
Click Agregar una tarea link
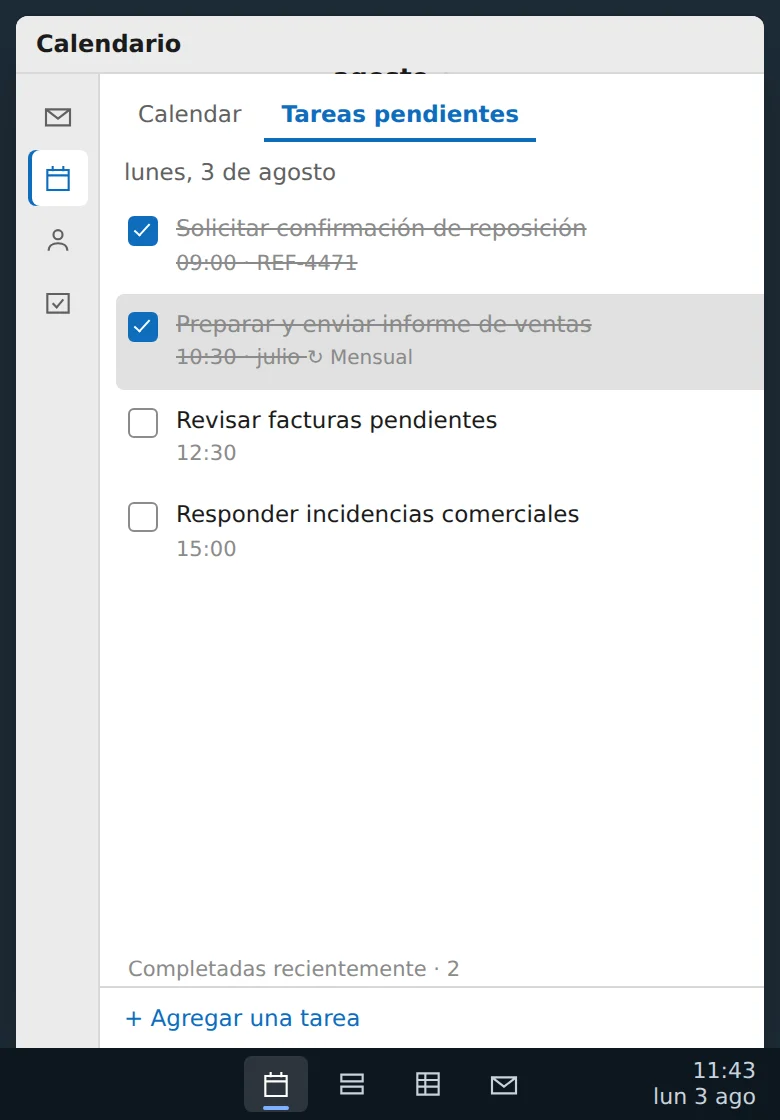[x=243, y=1018]
